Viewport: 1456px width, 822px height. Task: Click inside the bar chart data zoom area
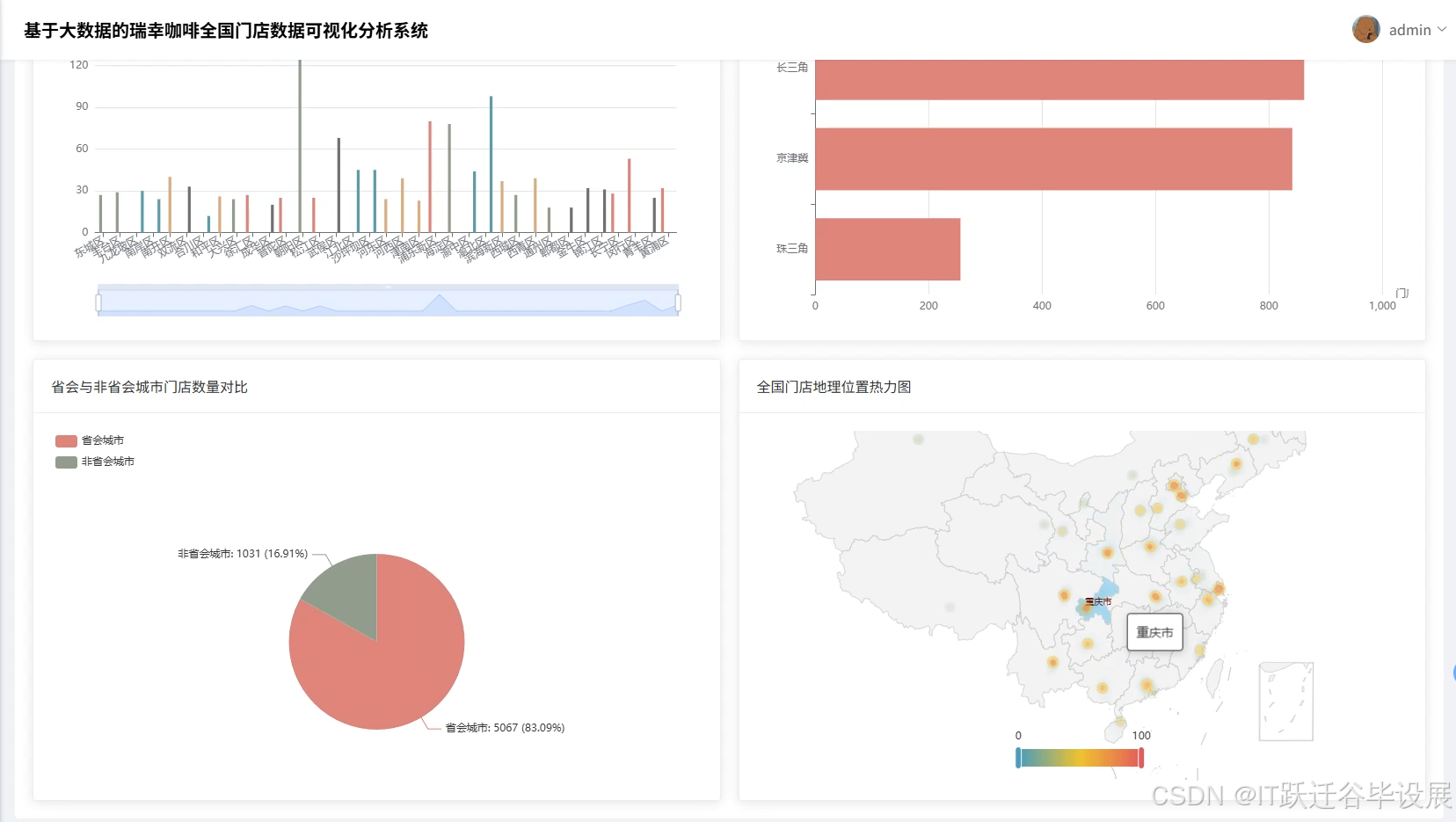[x=388, y=302]
